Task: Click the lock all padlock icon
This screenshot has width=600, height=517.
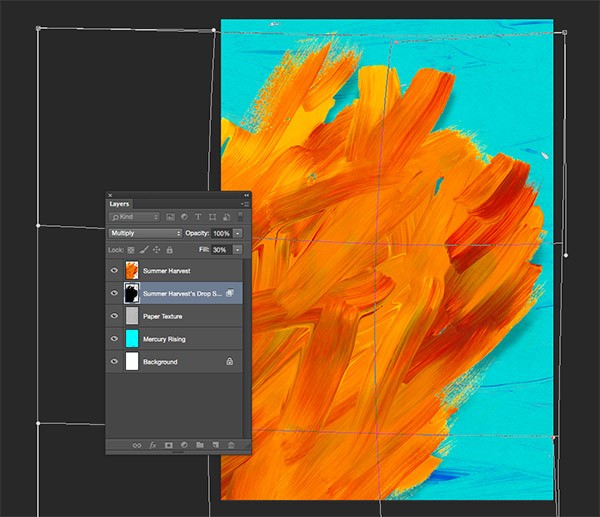Action: tap(168, 249)
